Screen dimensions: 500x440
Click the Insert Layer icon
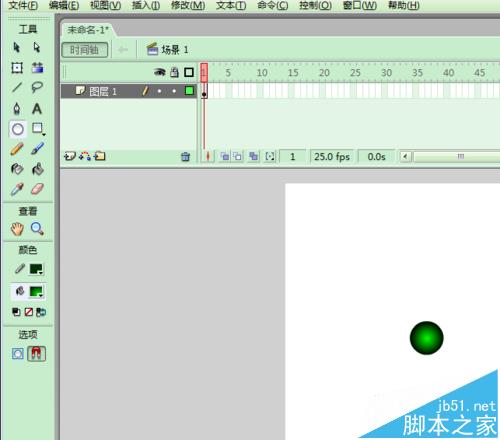pos(70,156)
